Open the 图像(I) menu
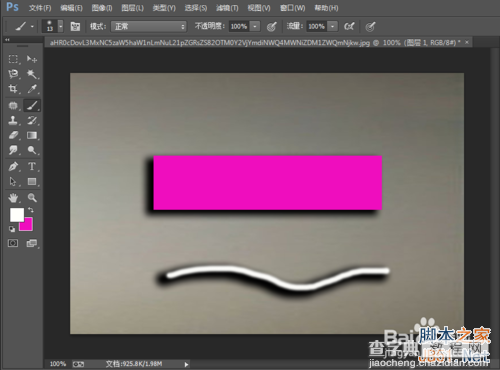The width and height of the screenshot is (500, 370). click(x=102, y=8)
